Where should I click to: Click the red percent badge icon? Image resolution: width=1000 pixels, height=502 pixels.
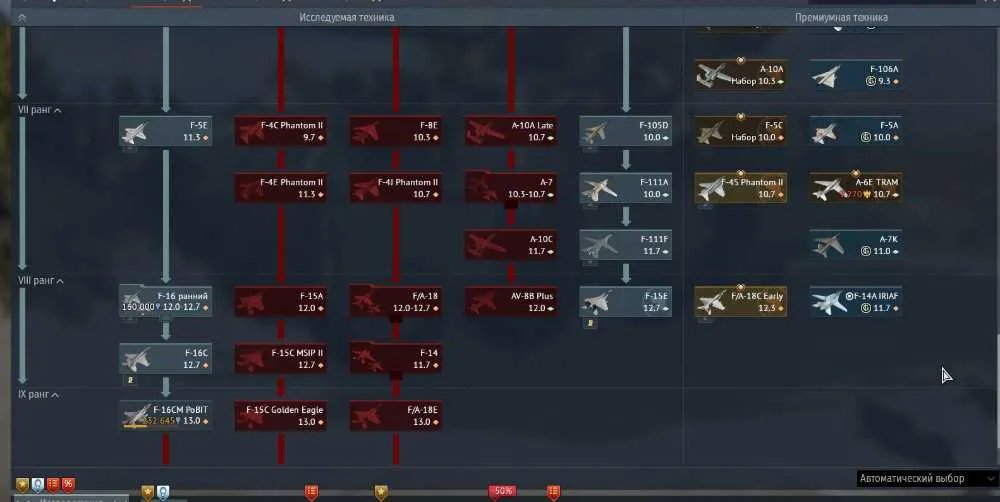(x=68, y=485)
